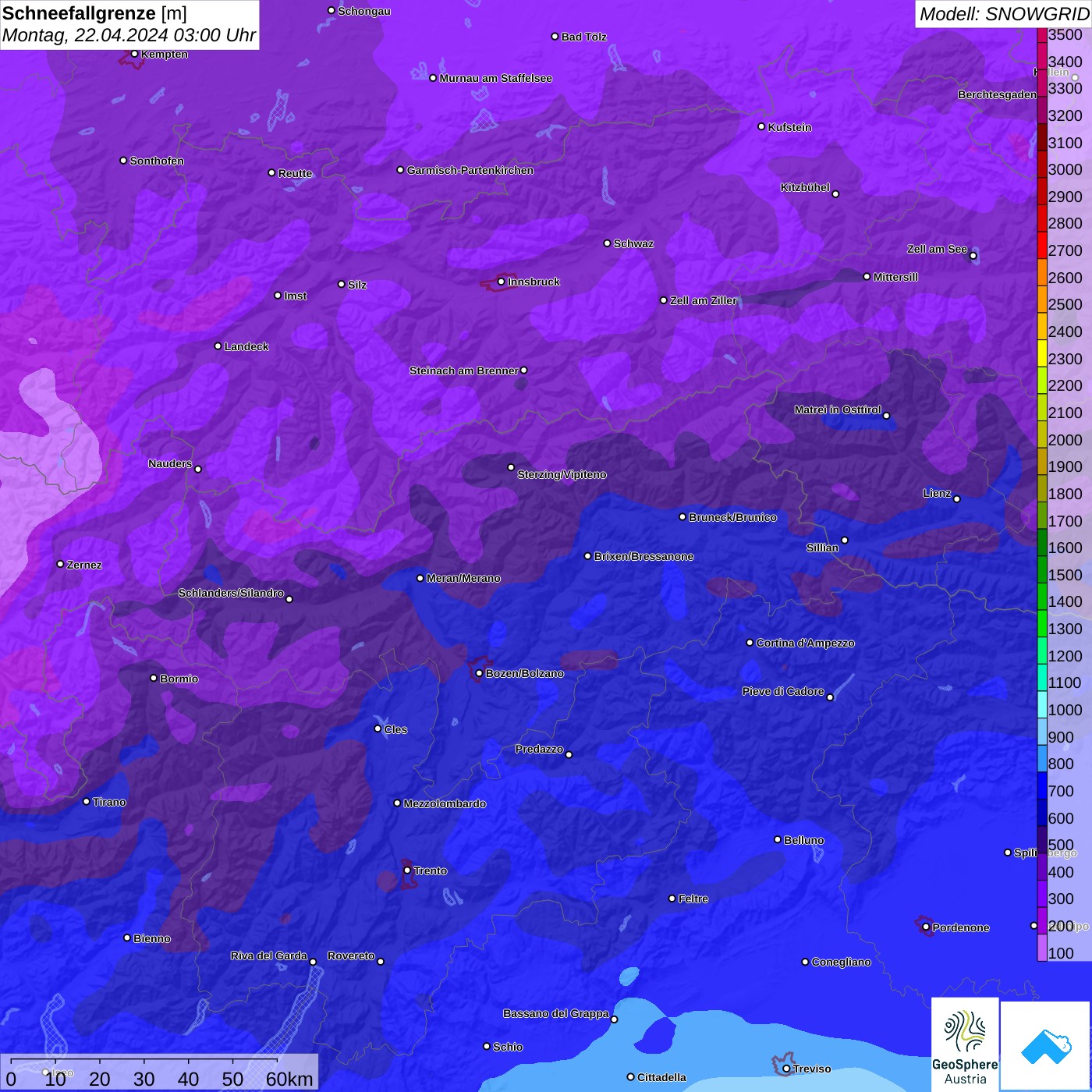Image resolution: width=1092 pixels, height=1092 pixels.
Task: Click the Garmisch-Partenkirchen label
Action: click(x=470, y=170)
